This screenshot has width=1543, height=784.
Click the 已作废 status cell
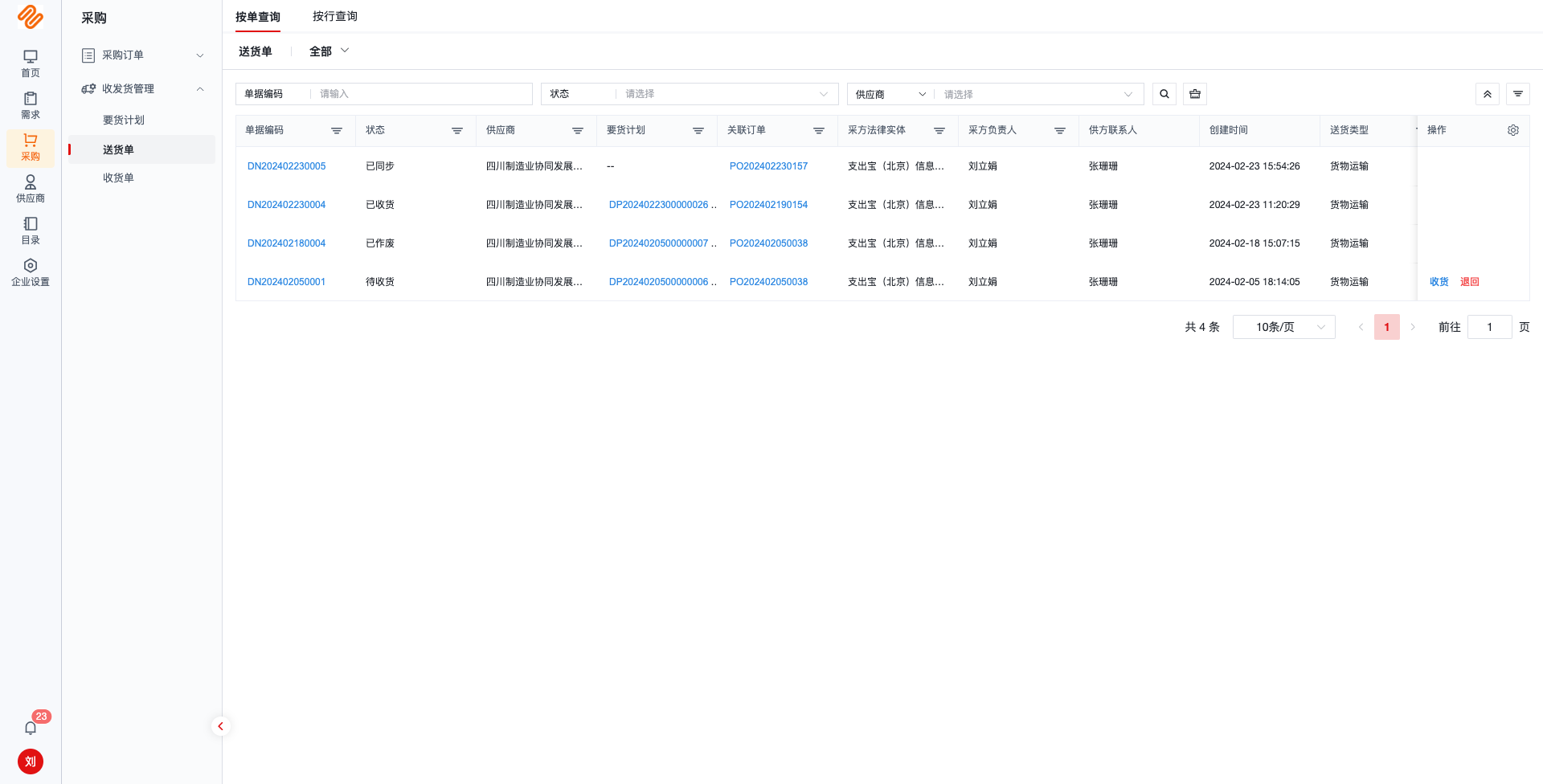click(380, 243)
